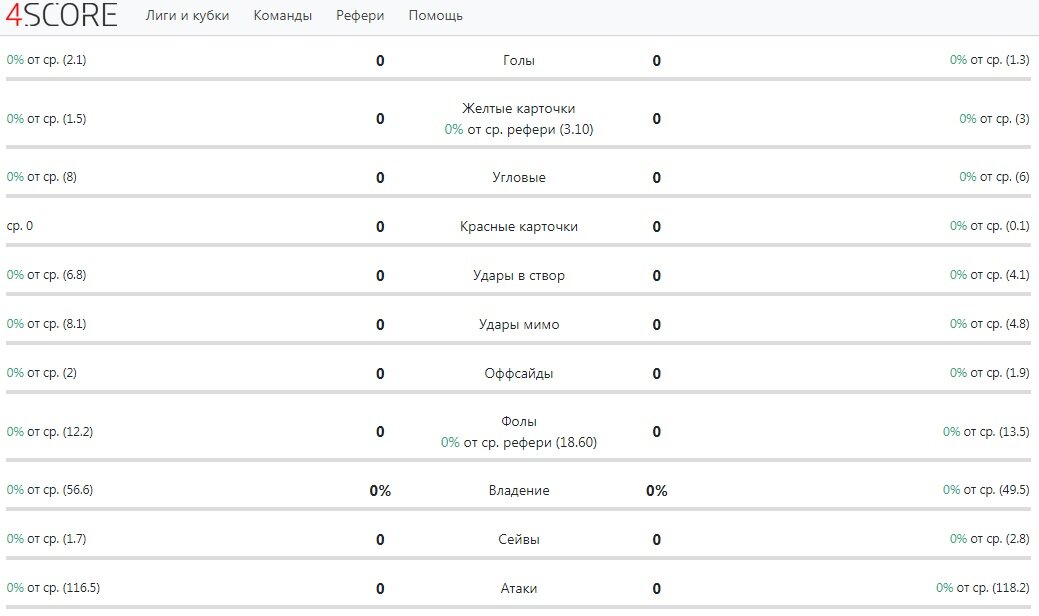The height and width of the screenshot is (616, 1039).
Task: Click left saves average (1.7)
Action: point(46,539)
